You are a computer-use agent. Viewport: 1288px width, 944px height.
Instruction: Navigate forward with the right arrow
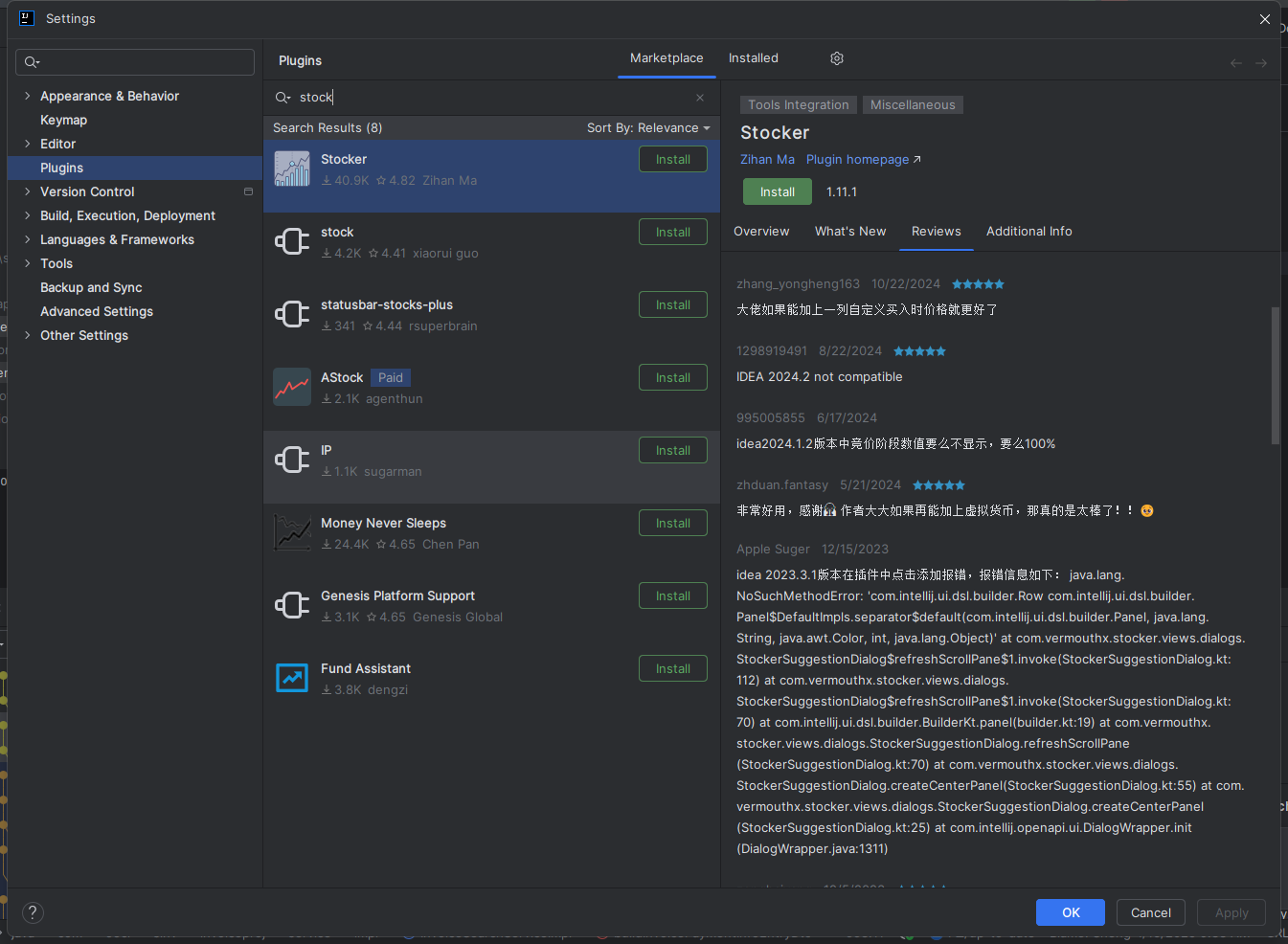(x=1261, y=63)
